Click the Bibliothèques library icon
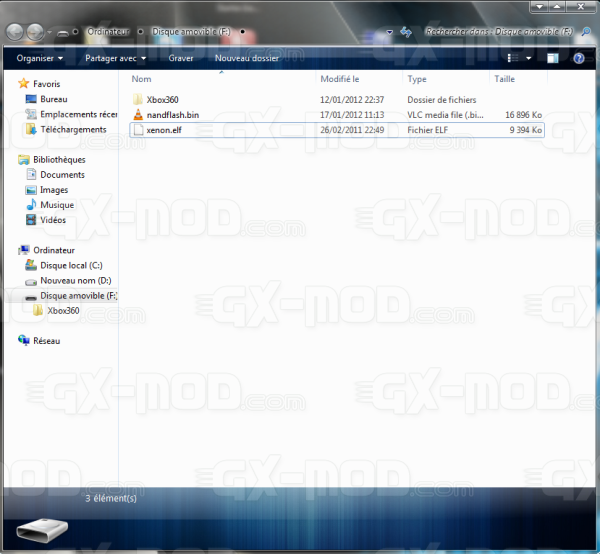600x554 pixels. coord(24,160)
